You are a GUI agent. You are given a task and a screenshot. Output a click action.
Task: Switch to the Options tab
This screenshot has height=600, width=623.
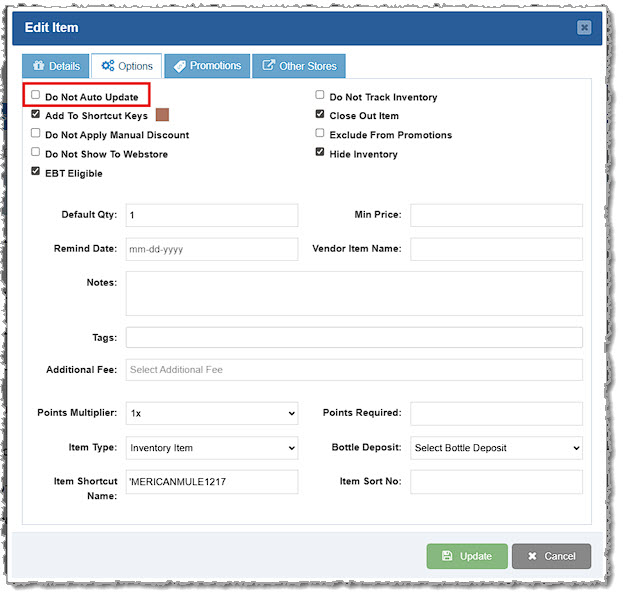[127, 66]
